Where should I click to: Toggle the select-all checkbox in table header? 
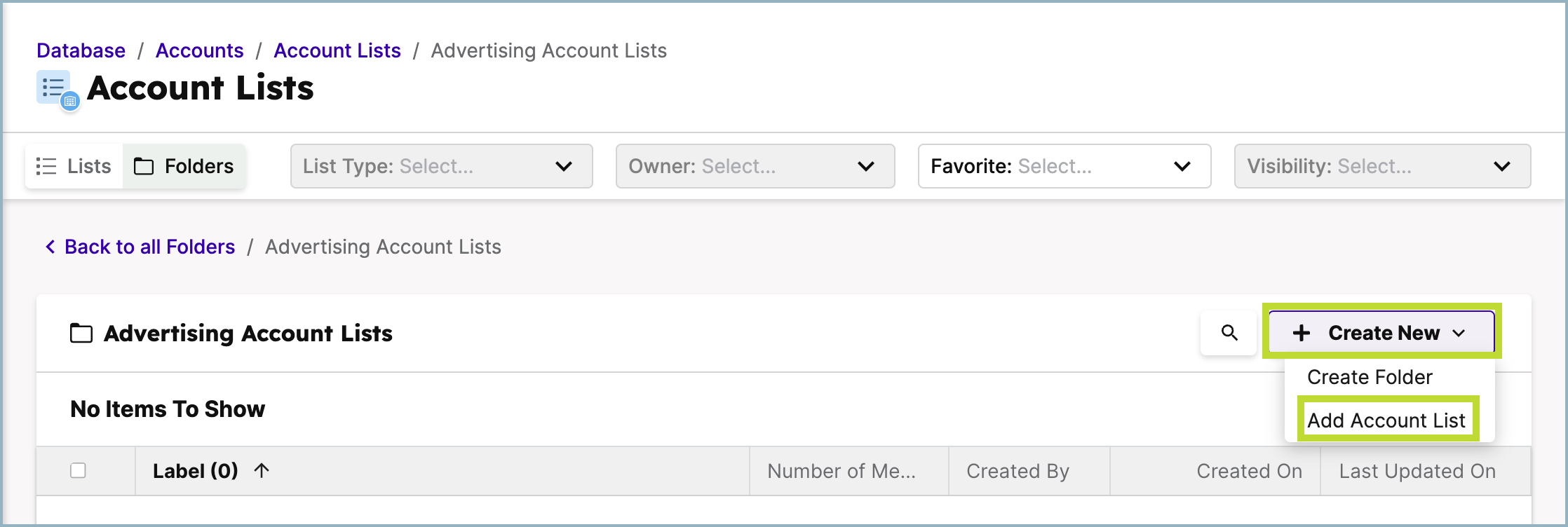(x=78, y=470)
